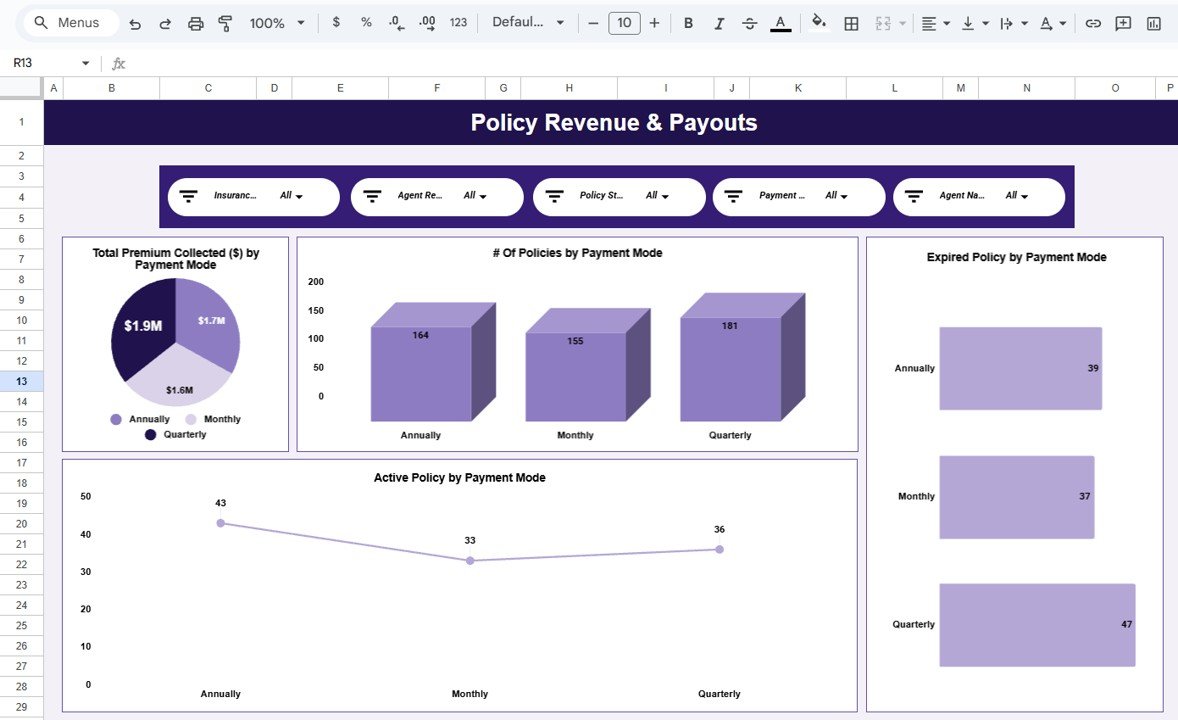Open the text color picker
The width and height of the screenshot is (1178, 720).
pyautogui.click(x=780, y=22)
